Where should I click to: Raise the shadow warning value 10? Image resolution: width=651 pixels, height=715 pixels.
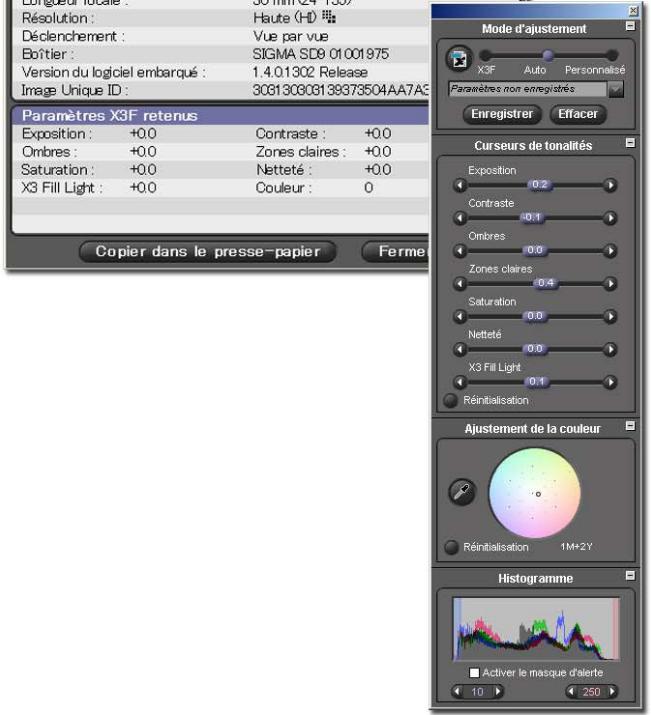(x=499, y=691)
